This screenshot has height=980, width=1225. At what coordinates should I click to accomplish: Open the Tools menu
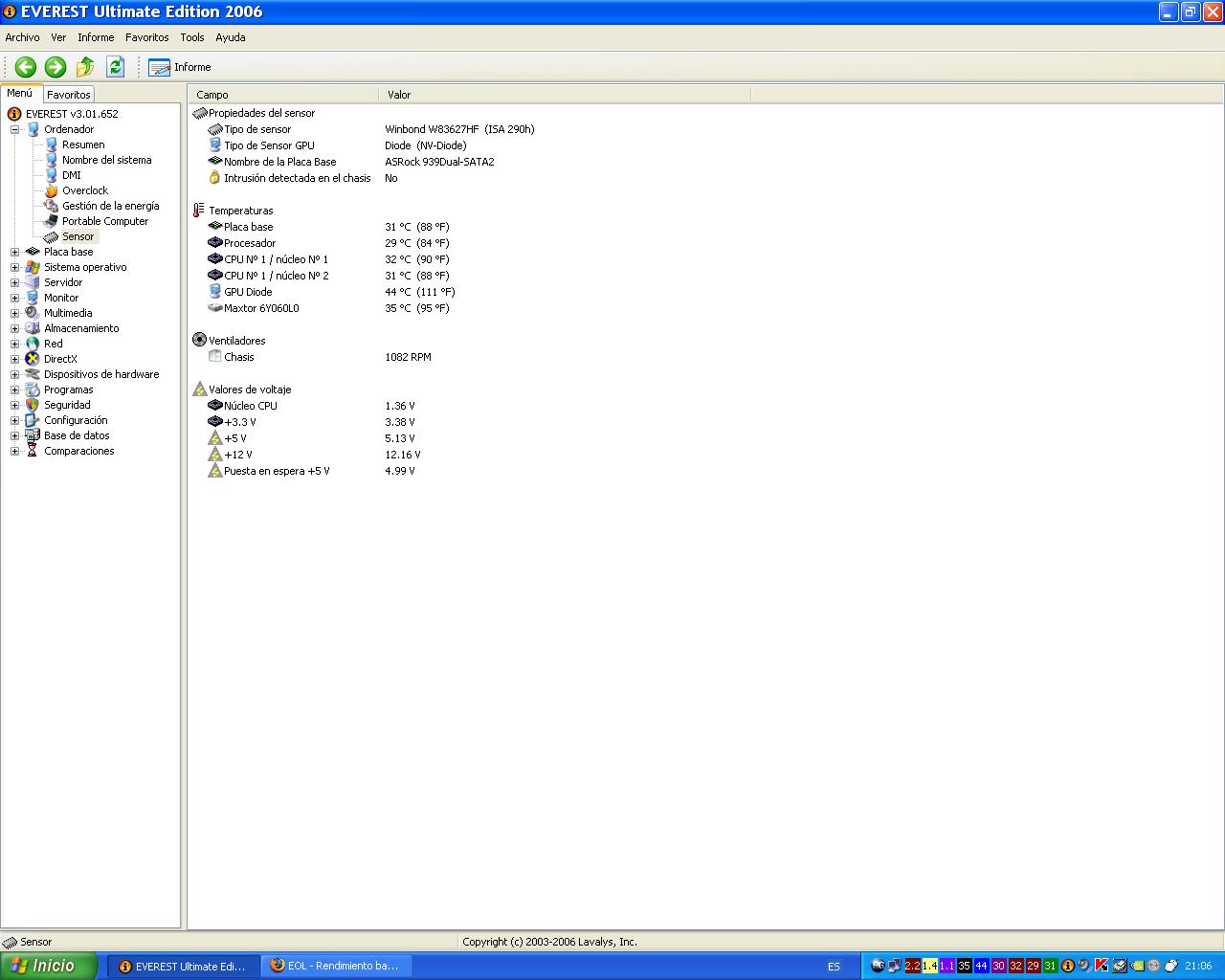point(192,37)
